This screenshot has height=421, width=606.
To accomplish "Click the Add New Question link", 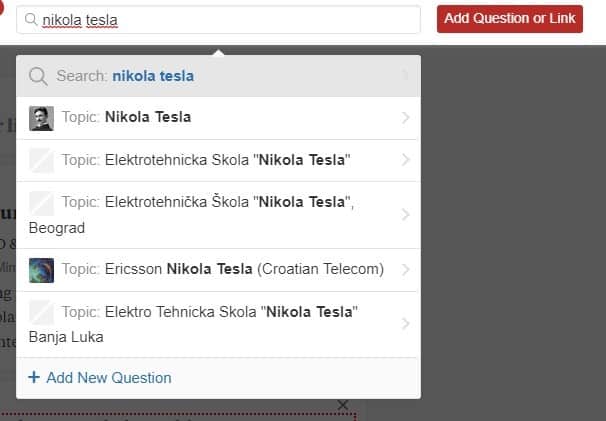I will point(109,378).
